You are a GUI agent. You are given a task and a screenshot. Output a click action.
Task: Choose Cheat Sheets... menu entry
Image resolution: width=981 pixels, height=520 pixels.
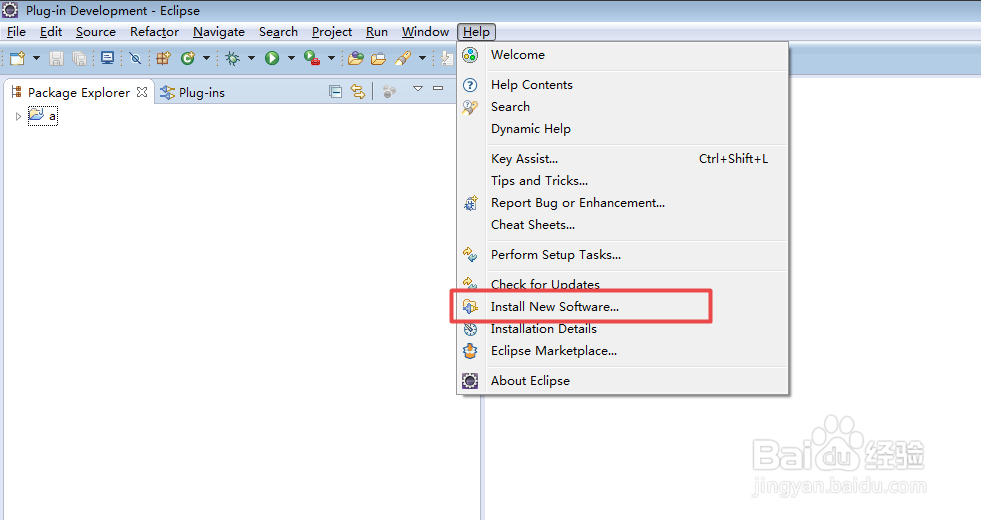point(623,225)
